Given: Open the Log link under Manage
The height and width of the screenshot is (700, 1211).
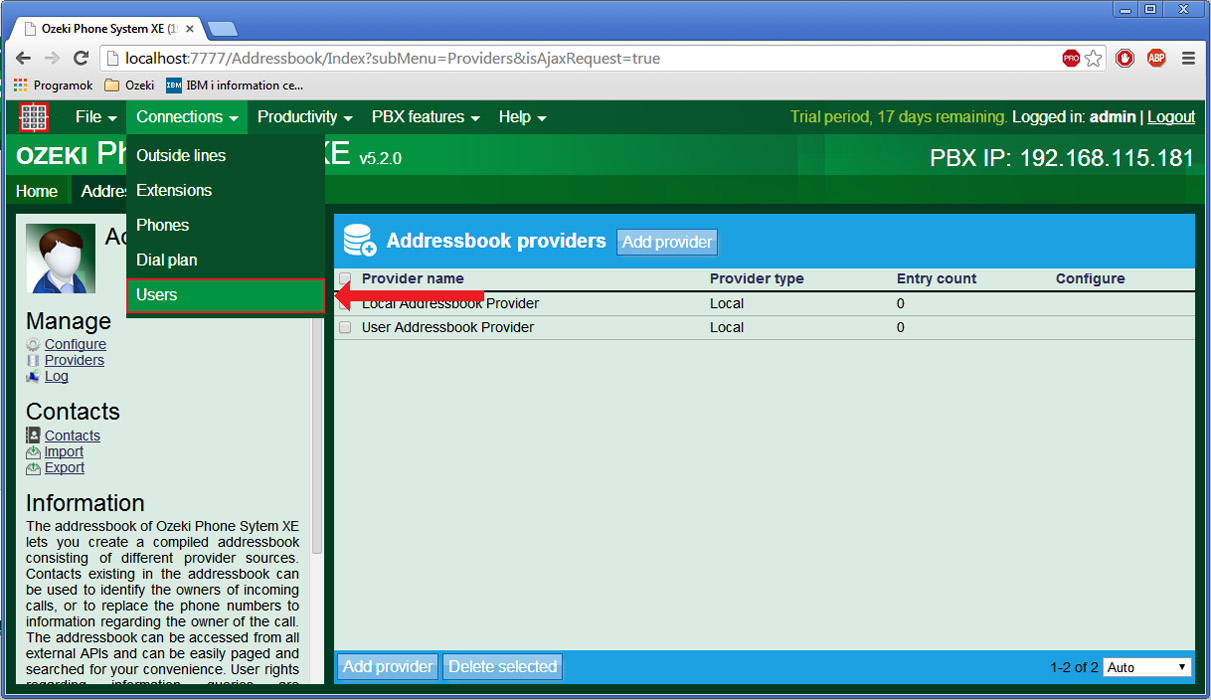Looking at the screenshot, I should 56,377.
